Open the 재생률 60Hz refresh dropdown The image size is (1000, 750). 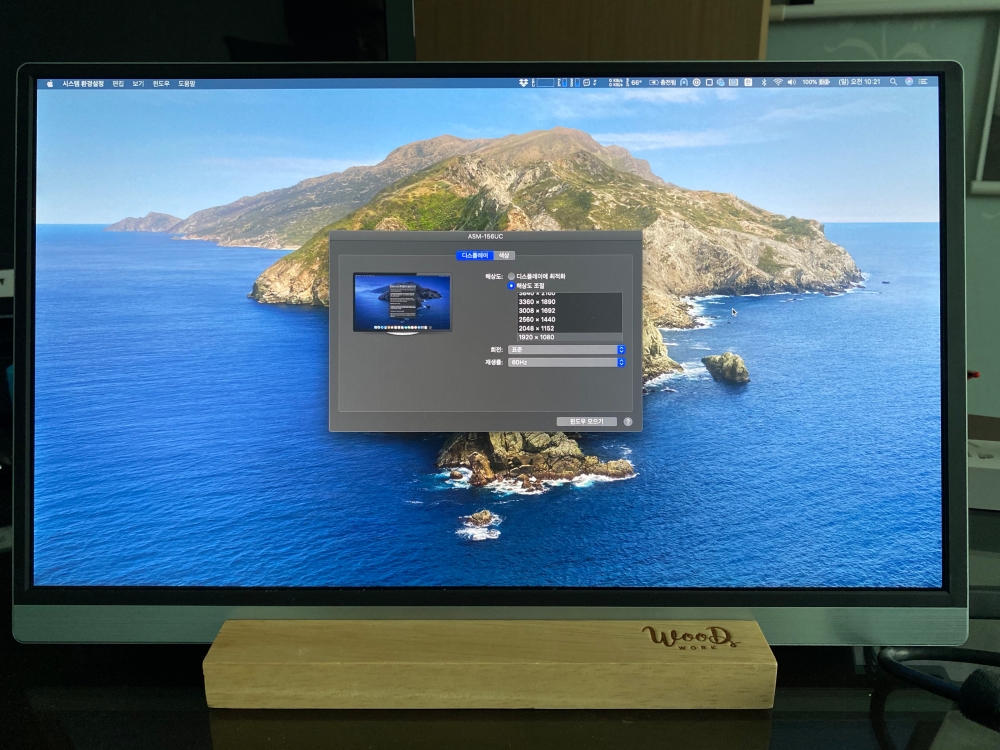point(566,362)
